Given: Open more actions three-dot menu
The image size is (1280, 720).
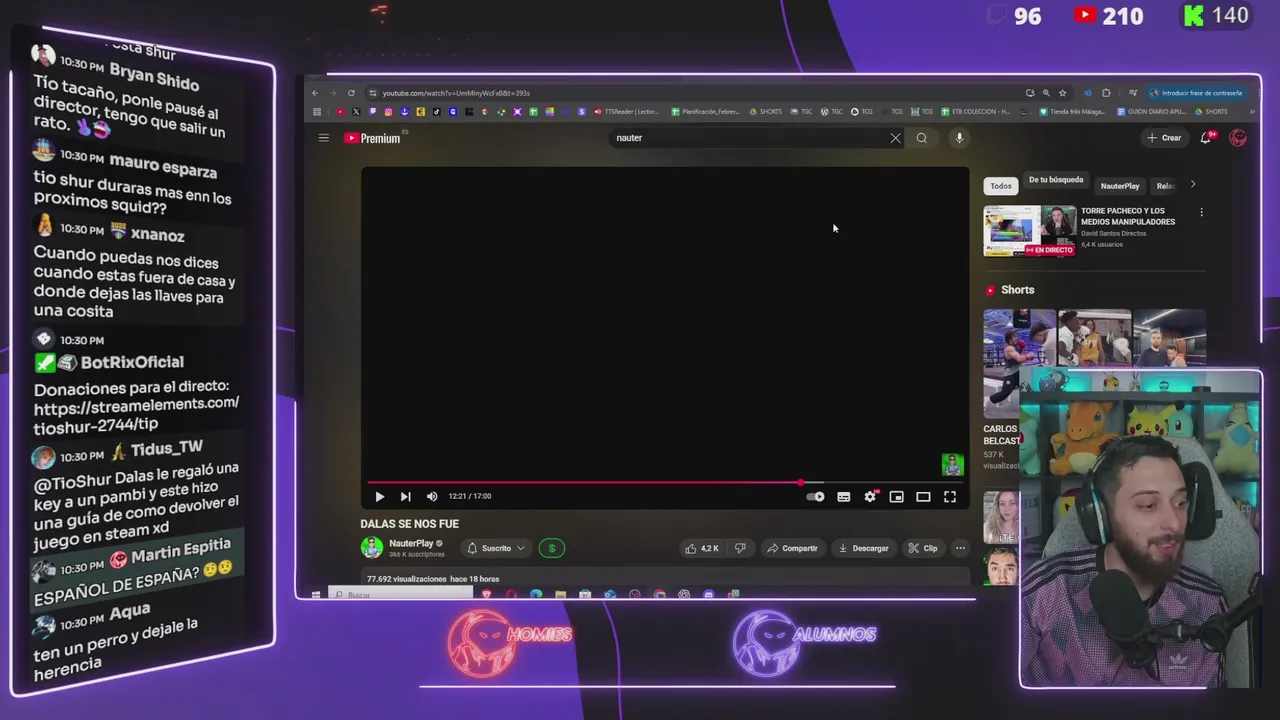Looking at the screenshot, I should (960, 548).
